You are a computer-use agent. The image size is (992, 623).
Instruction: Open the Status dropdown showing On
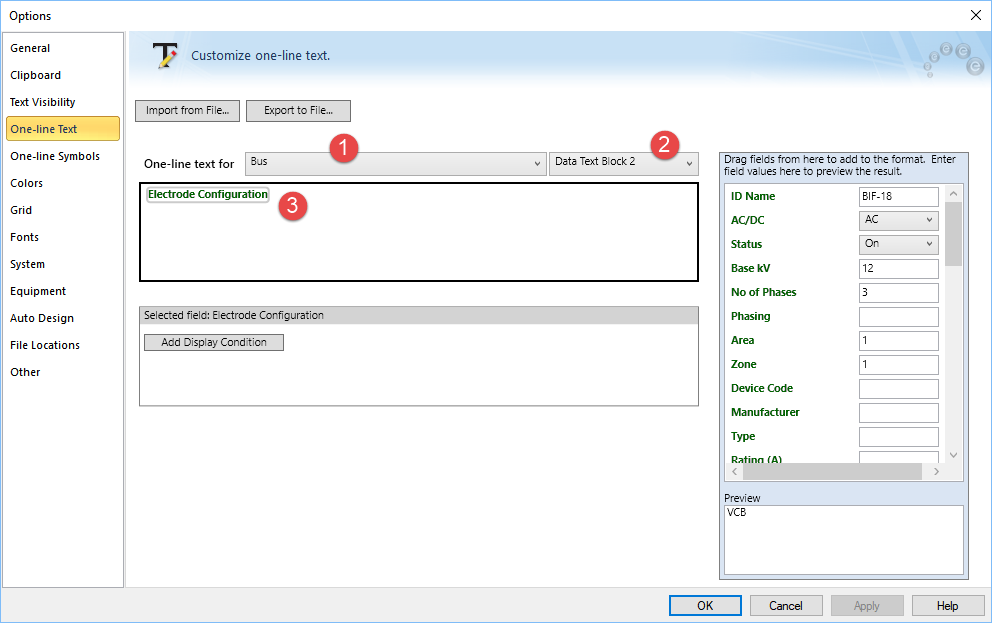coord(898,244)
